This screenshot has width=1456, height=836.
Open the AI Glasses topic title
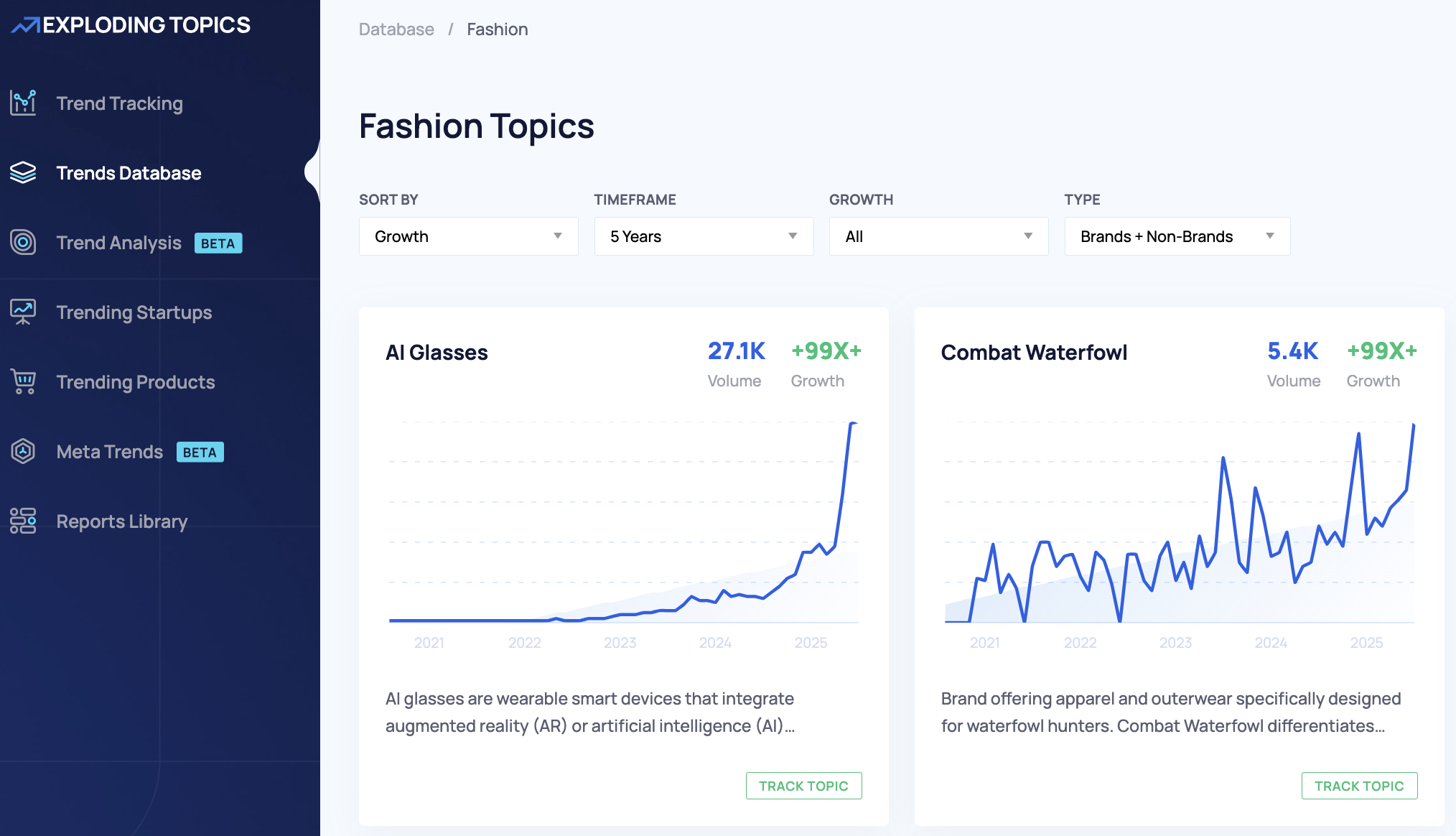[437, 353]
